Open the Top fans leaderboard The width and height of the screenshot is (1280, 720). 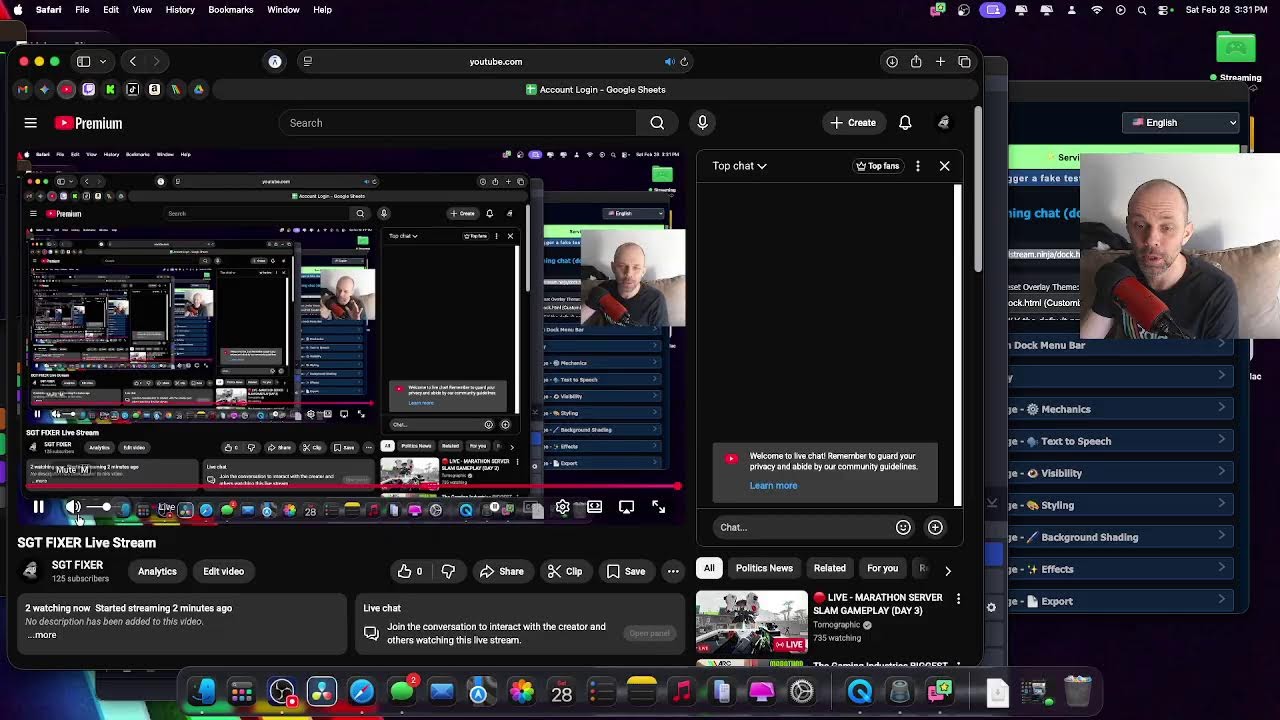[x=878, y=166]
